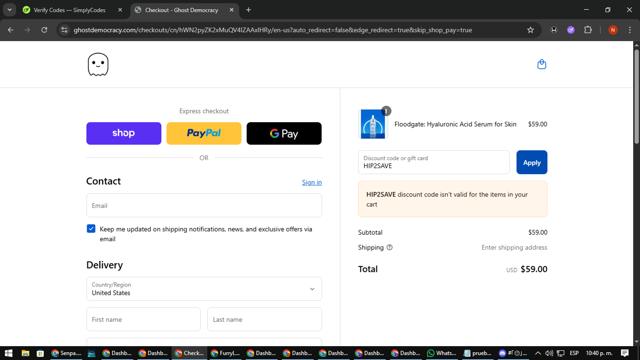The height and width of the screenshot is (360, 640).
Task: Choose PayPal express checkout
Action: 204,133
